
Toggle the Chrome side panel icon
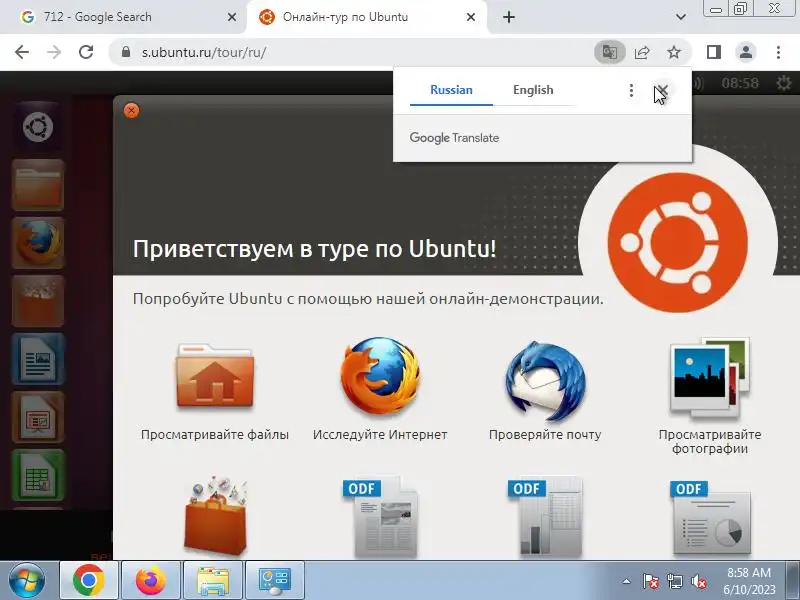[x=714, y=52]
